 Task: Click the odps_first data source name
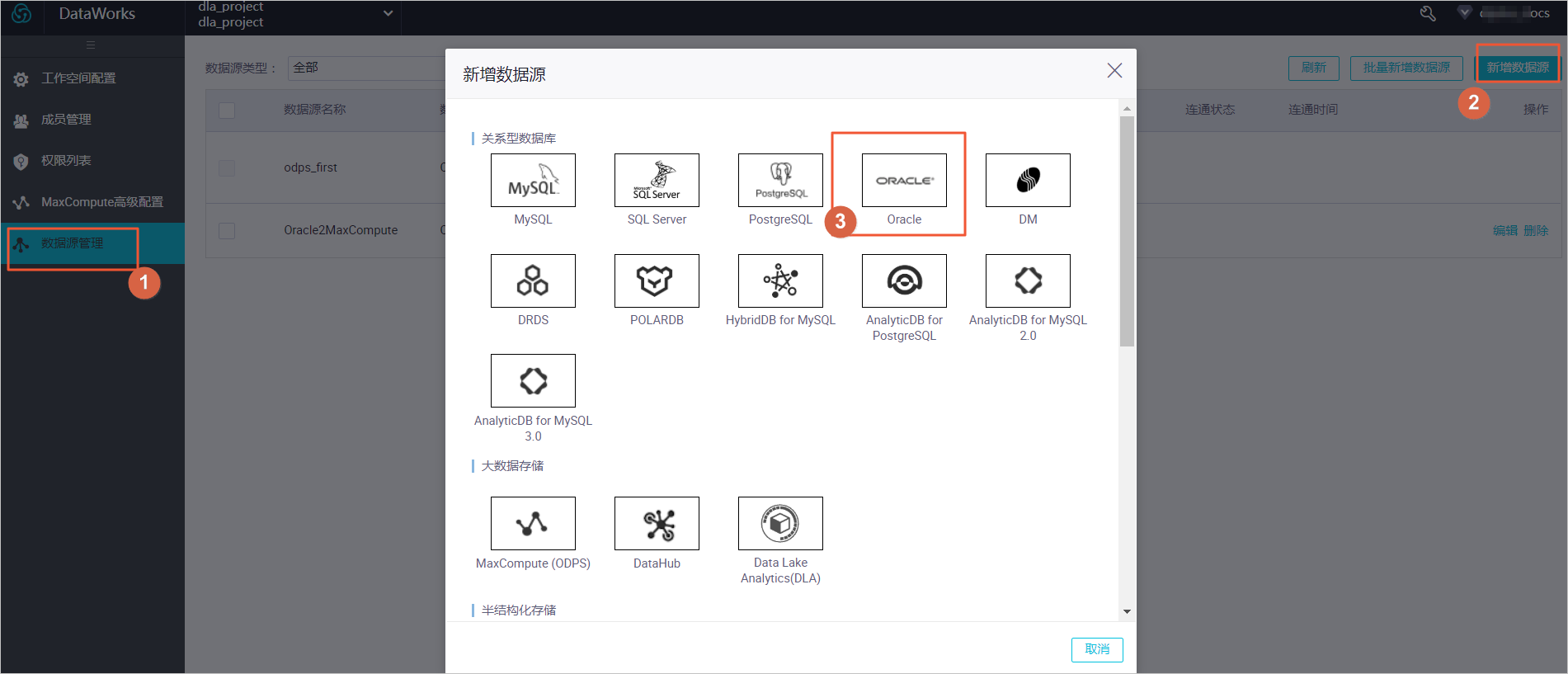[x=311, y=167]
